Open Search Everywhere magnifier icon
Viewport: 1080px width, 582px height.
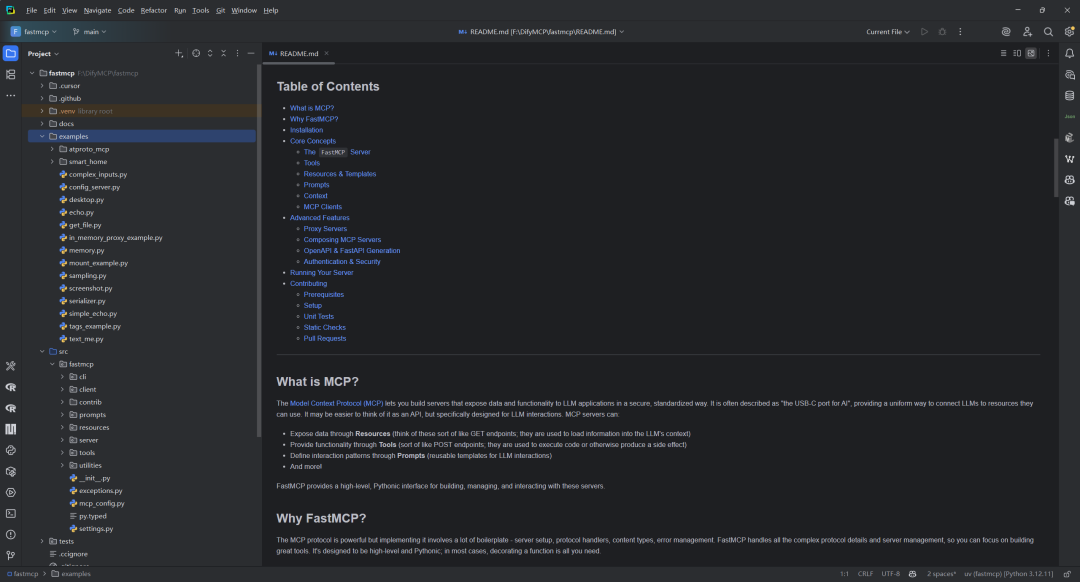1048,32
